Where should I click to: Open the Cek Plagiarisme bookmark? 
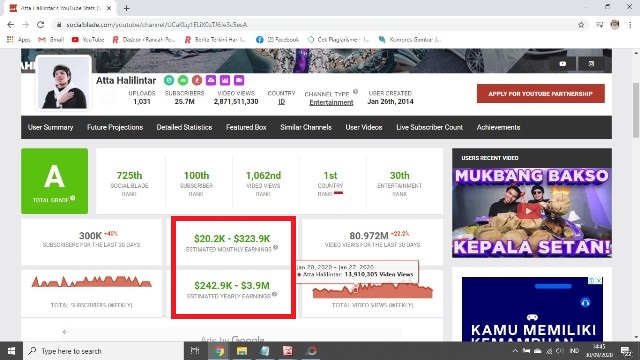tap(338, 40)
